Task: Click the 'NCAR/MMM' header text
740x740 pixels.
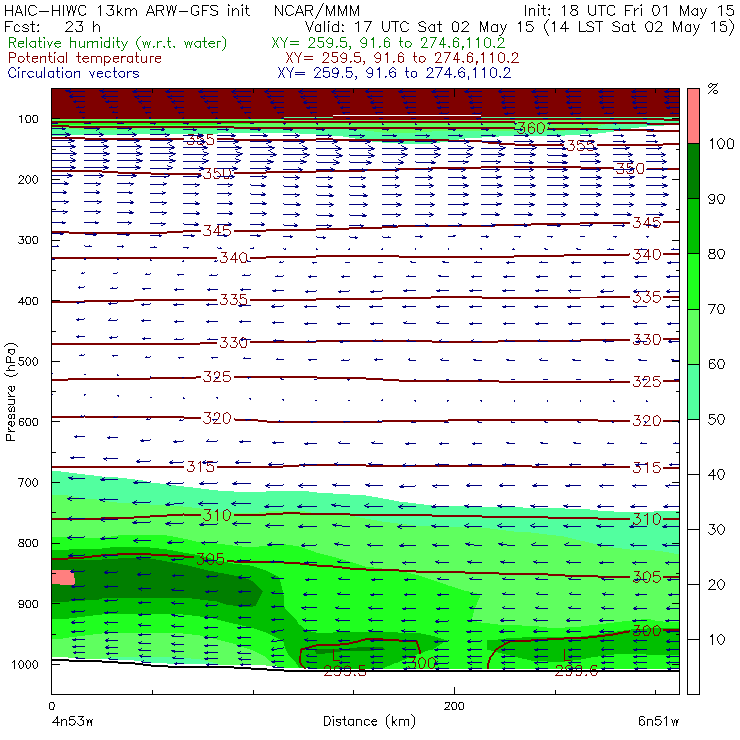Action: (317, 11)
